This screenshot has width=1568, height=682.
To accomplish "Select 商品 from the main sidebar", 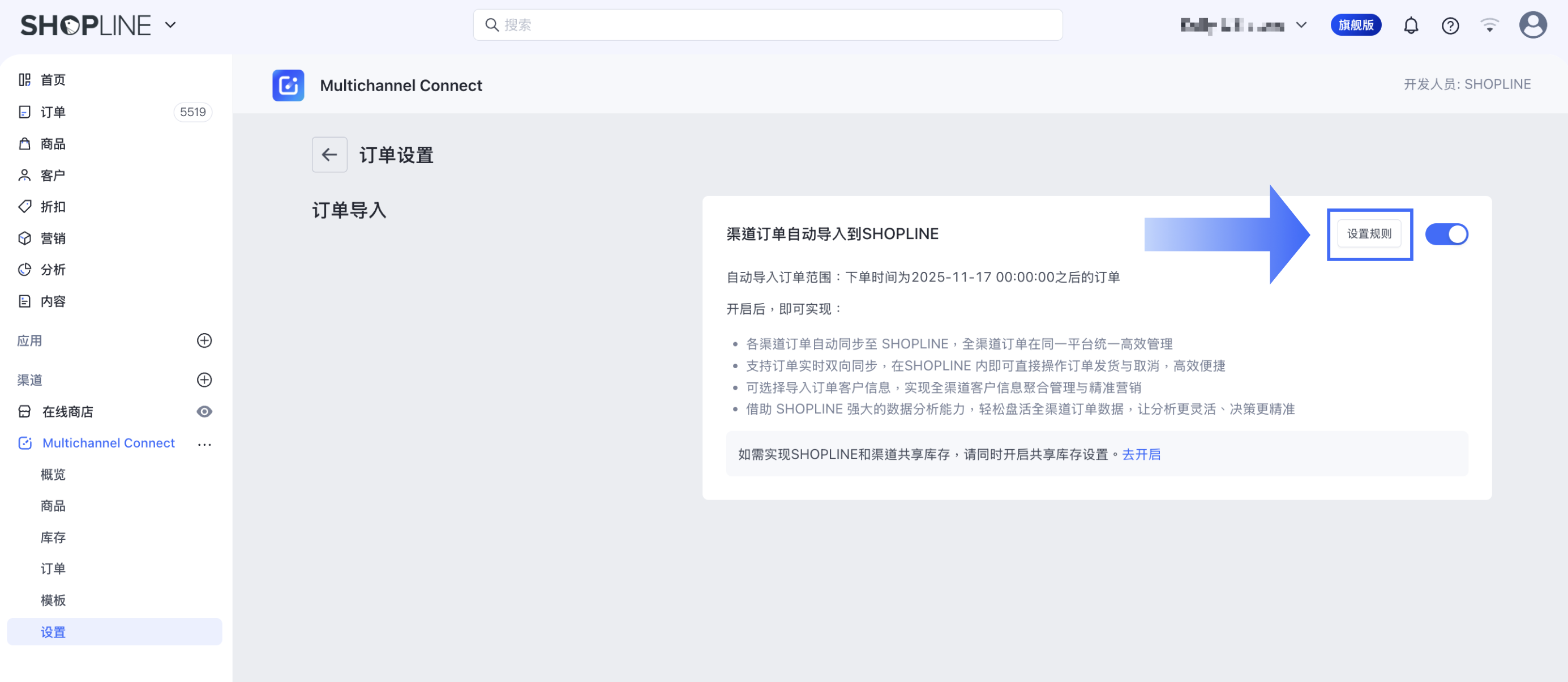I will [52, 144].
